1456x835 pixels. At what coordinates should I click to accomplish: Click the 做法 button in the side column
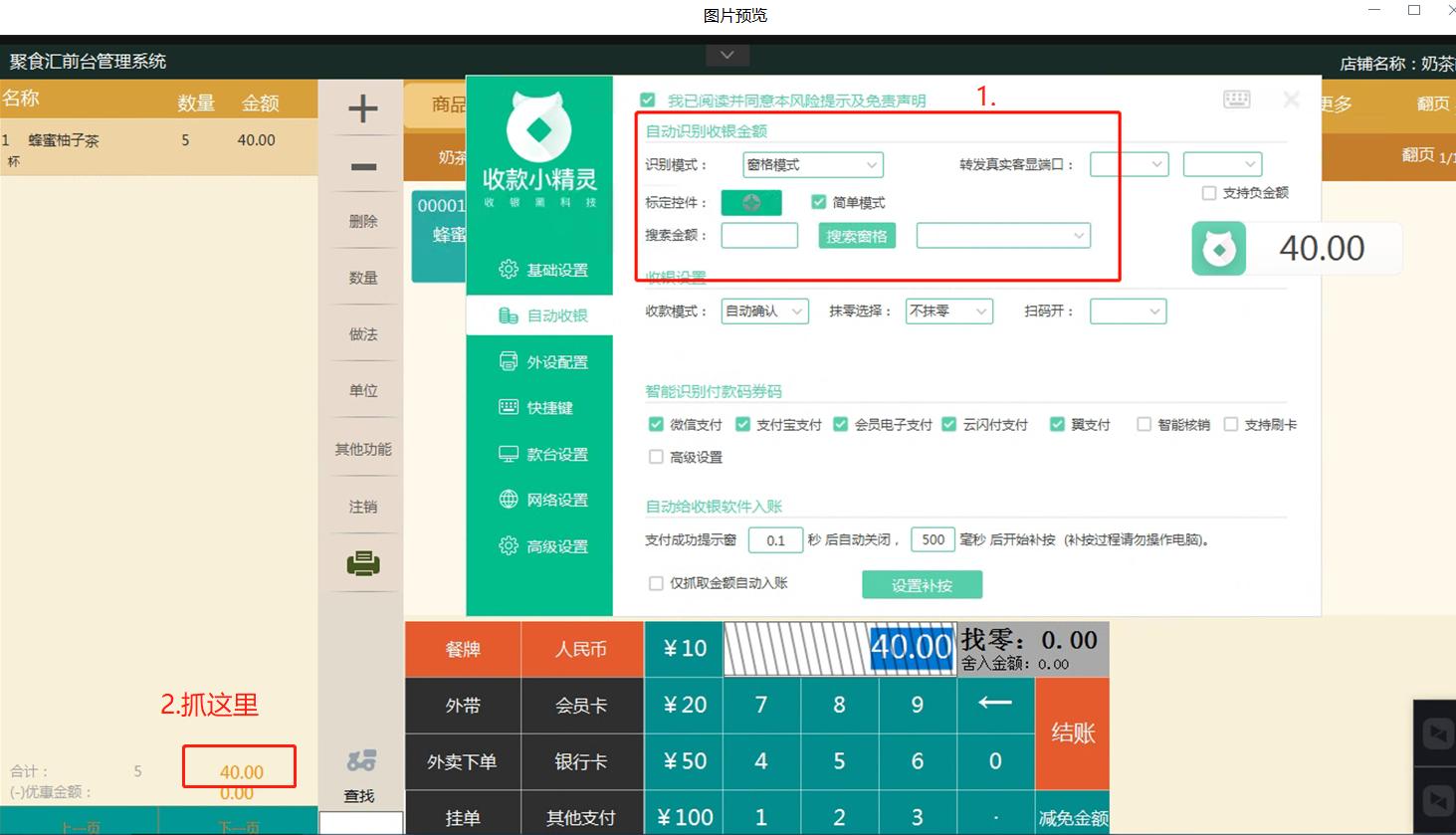click(x=363, y=334)
